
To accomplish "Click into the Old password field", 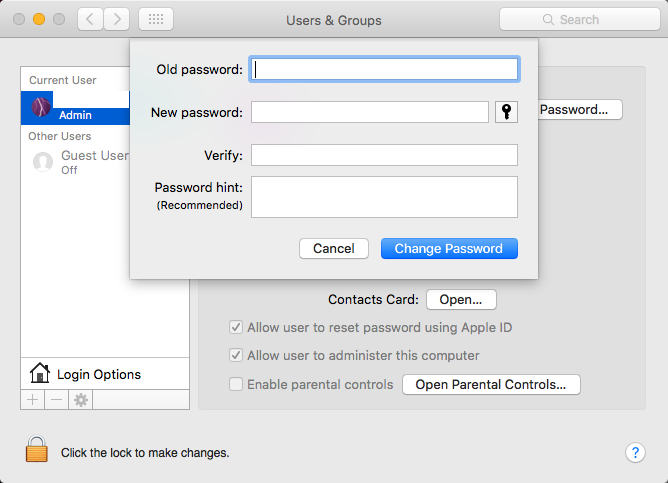I will pyautogui.click(x=384, y=69).
